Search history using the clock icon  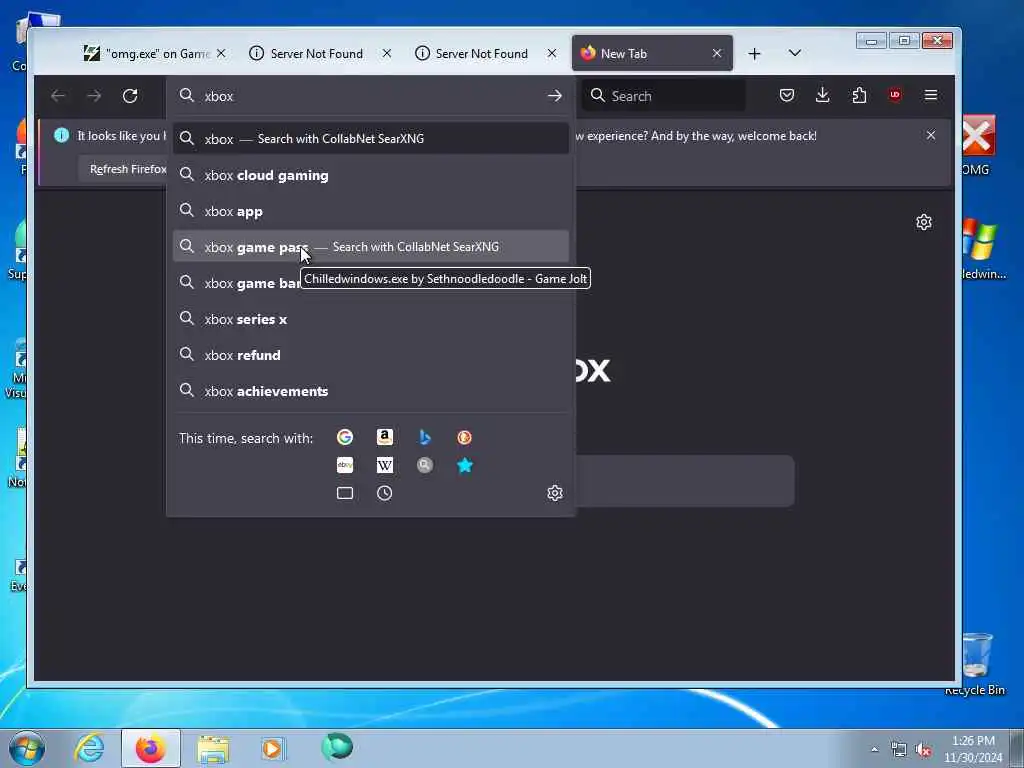coord(385,493)
